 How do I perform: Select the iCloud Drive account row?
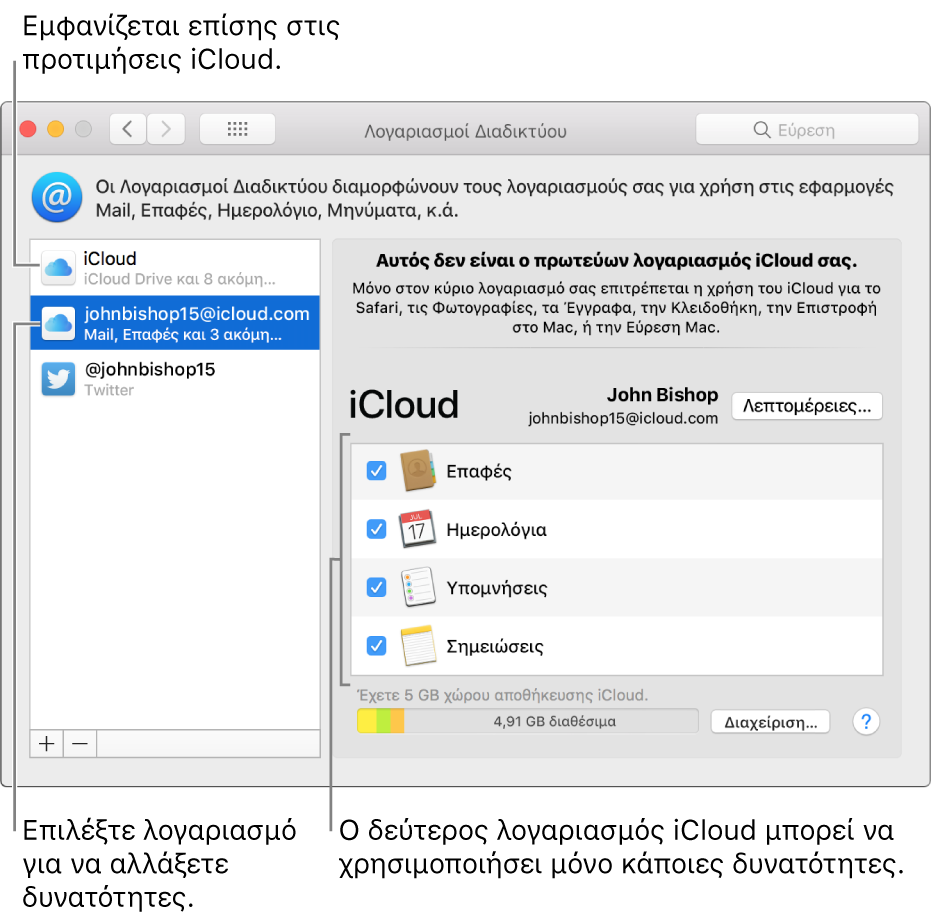175,268
